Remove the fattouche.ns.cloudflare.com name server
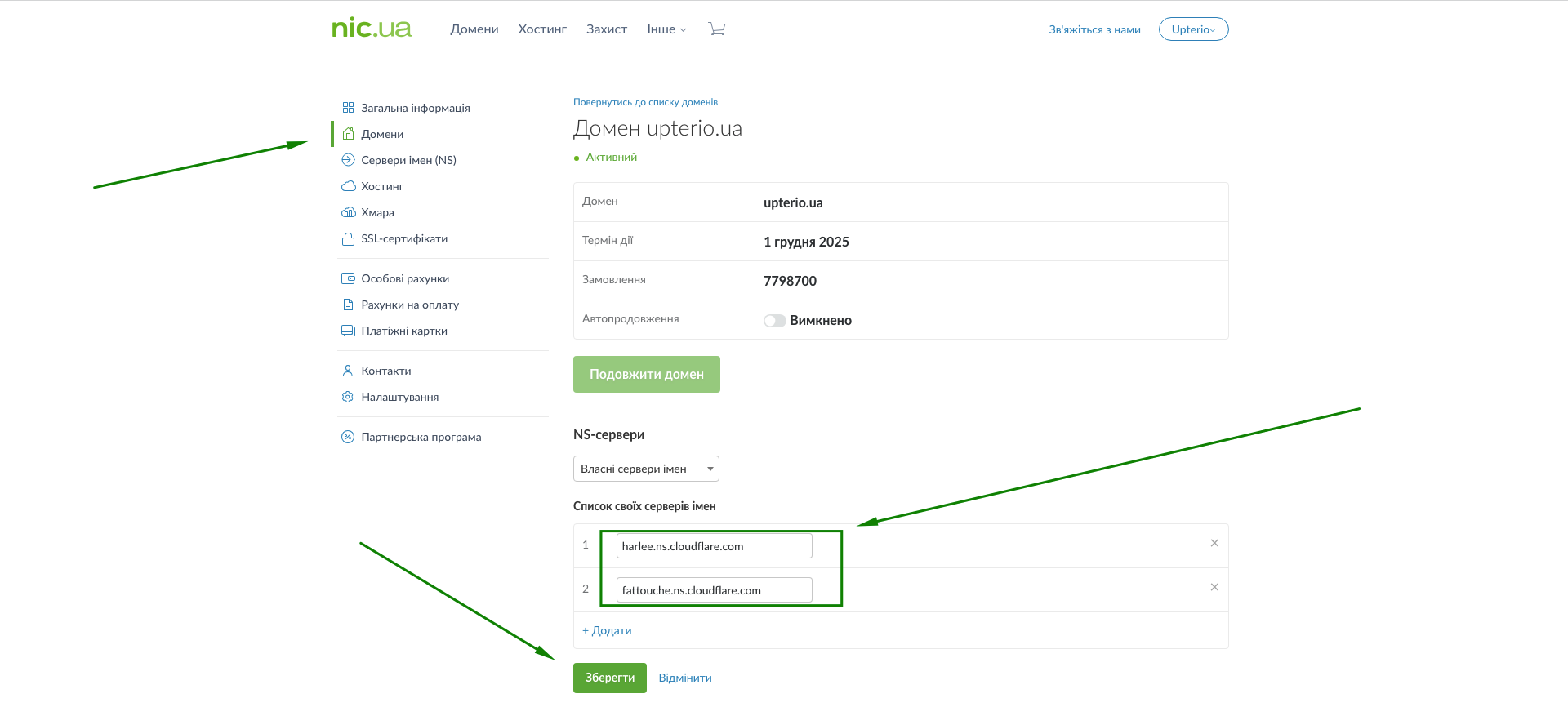 tap(1214, 588)
